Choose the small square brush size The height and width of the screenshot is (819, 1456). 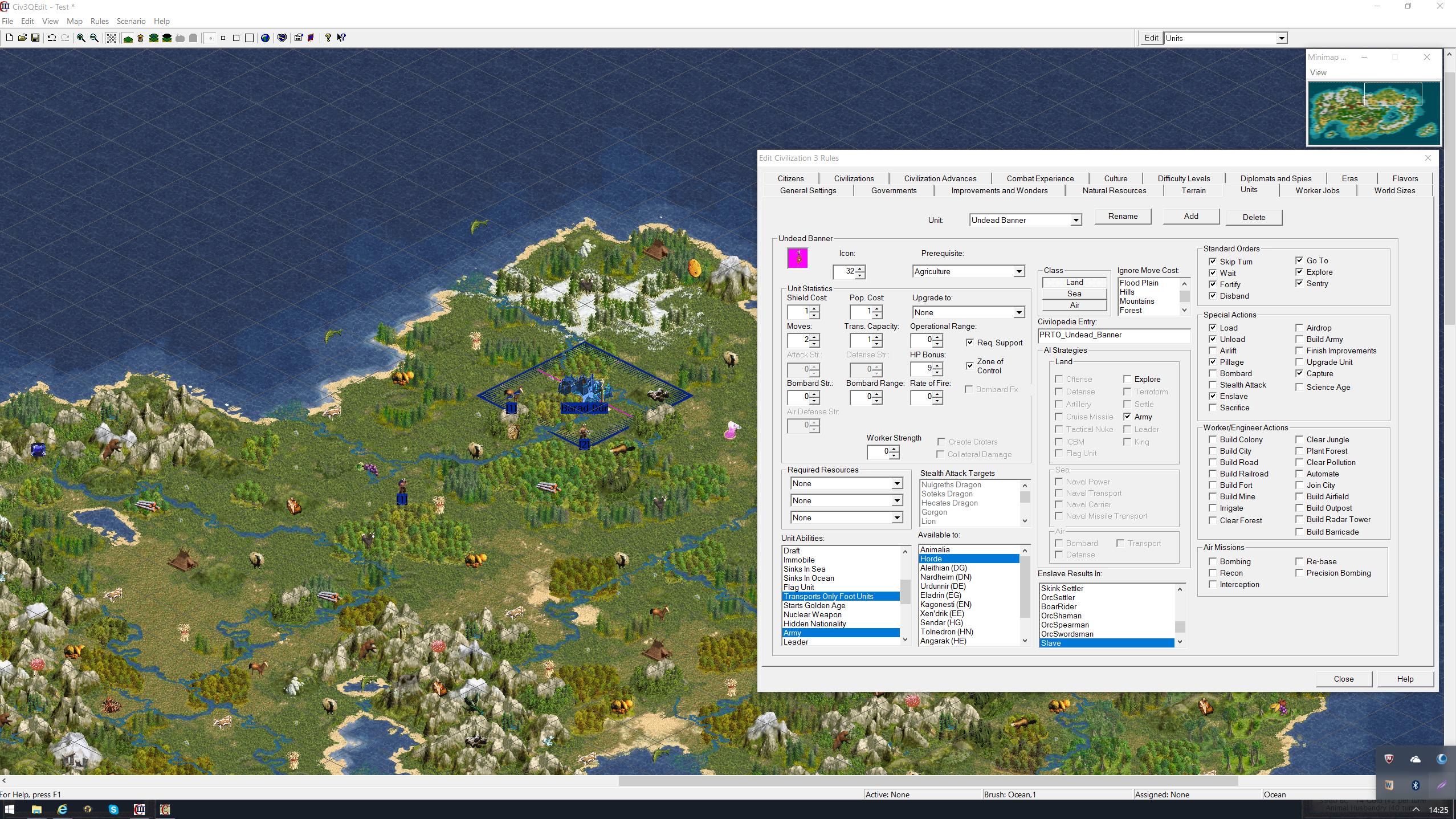tap(223, 38)
